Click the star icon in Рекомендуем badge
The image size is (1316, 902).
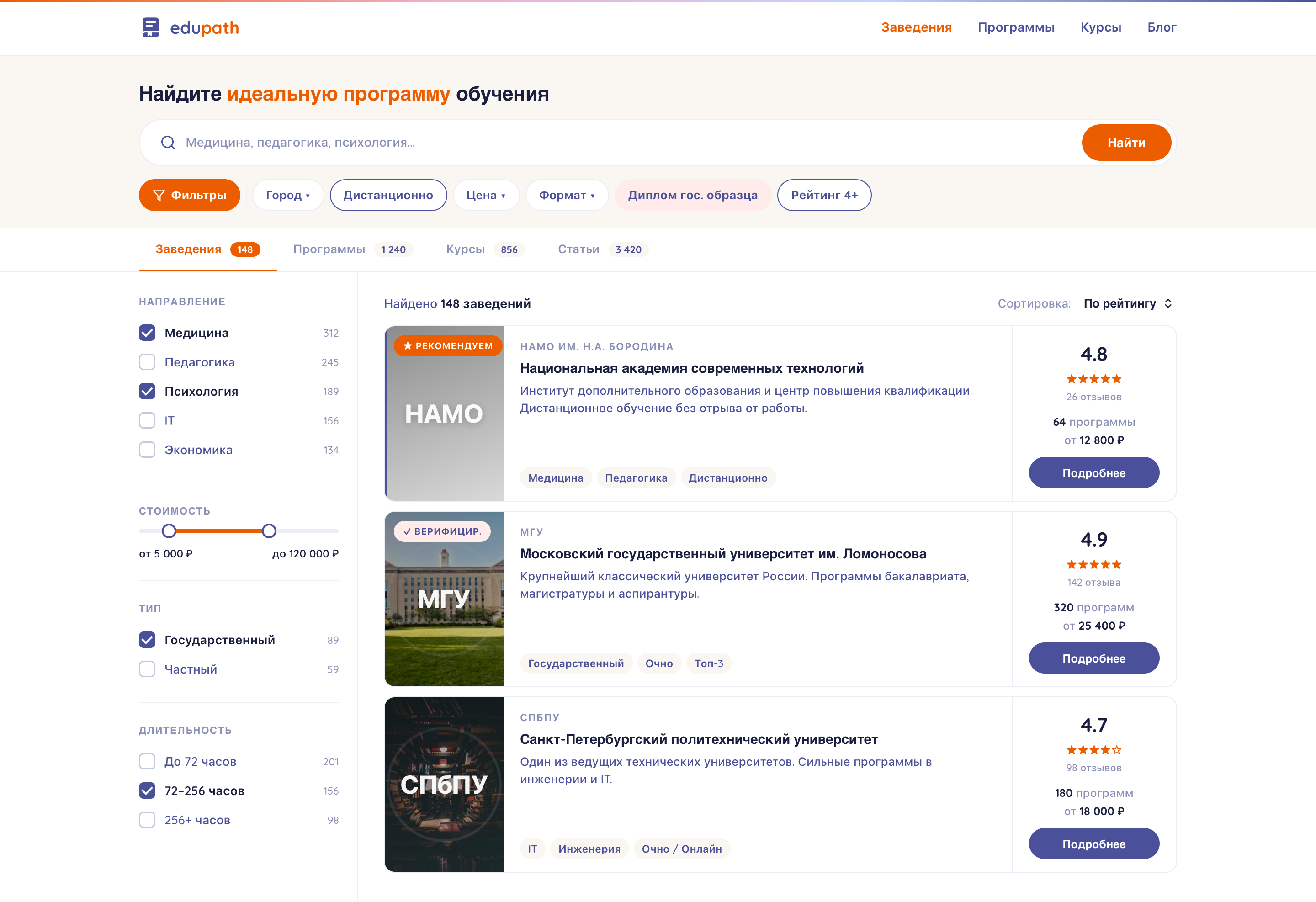point(408,345)
